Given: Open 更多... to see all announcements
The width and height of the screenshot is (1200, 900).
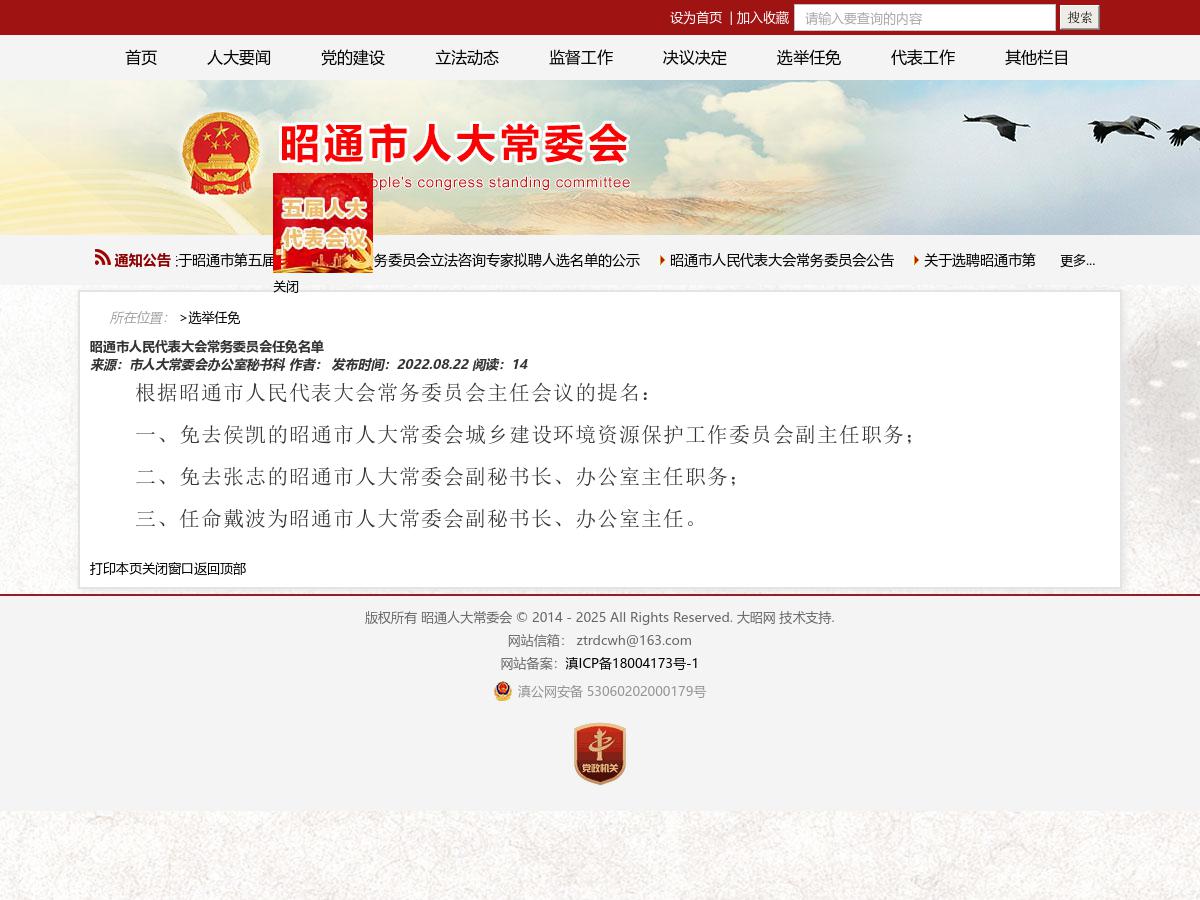Looking at the screenshot, I should tap(1077, 260).
